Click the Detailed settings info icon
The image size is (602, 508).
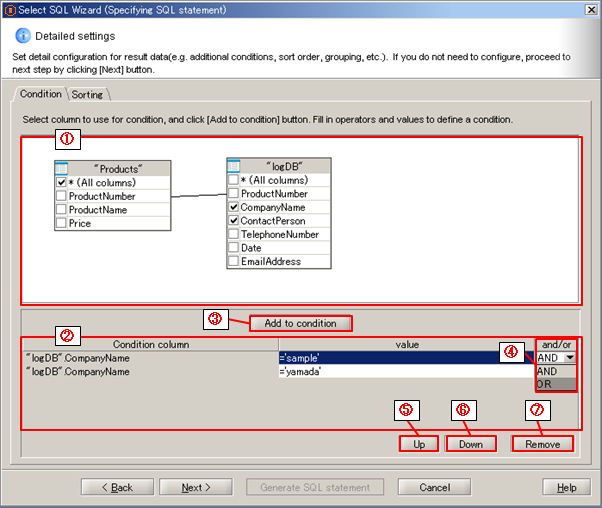point(22,36)
